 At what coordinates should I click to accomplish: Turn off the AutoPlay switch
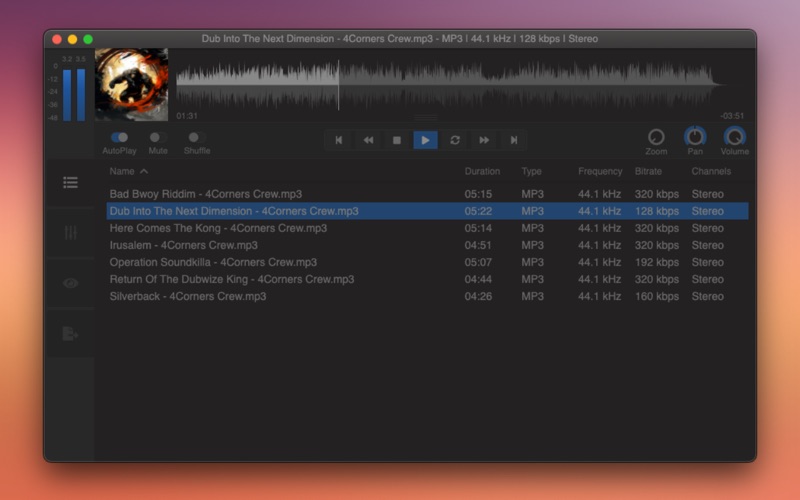pos(119,137)
